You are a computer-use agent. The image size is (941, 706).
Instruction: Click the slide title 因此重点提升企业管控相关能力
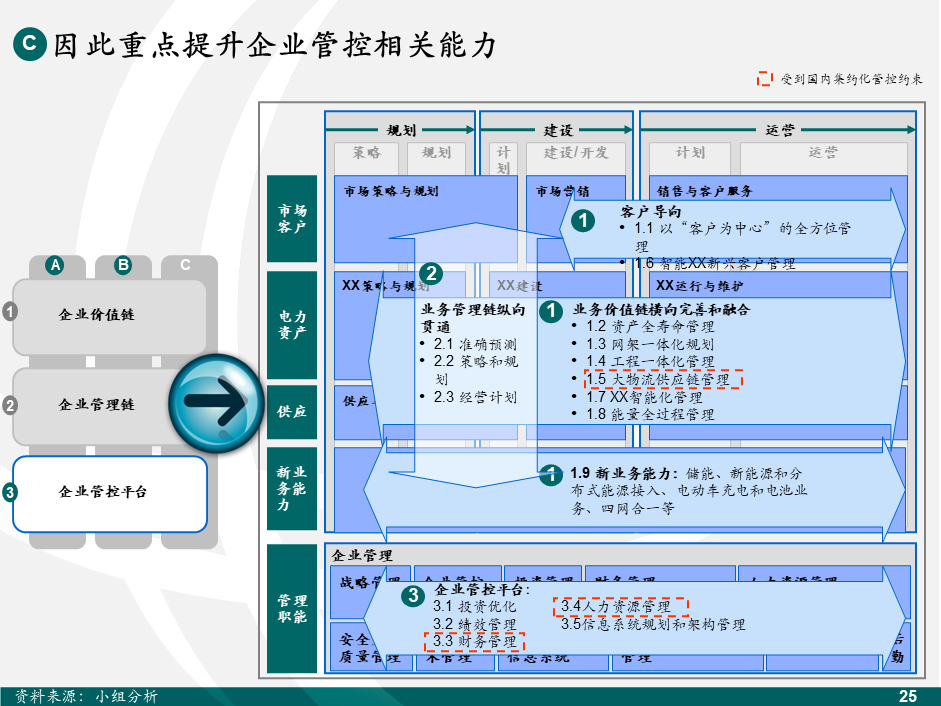[275, 45]
